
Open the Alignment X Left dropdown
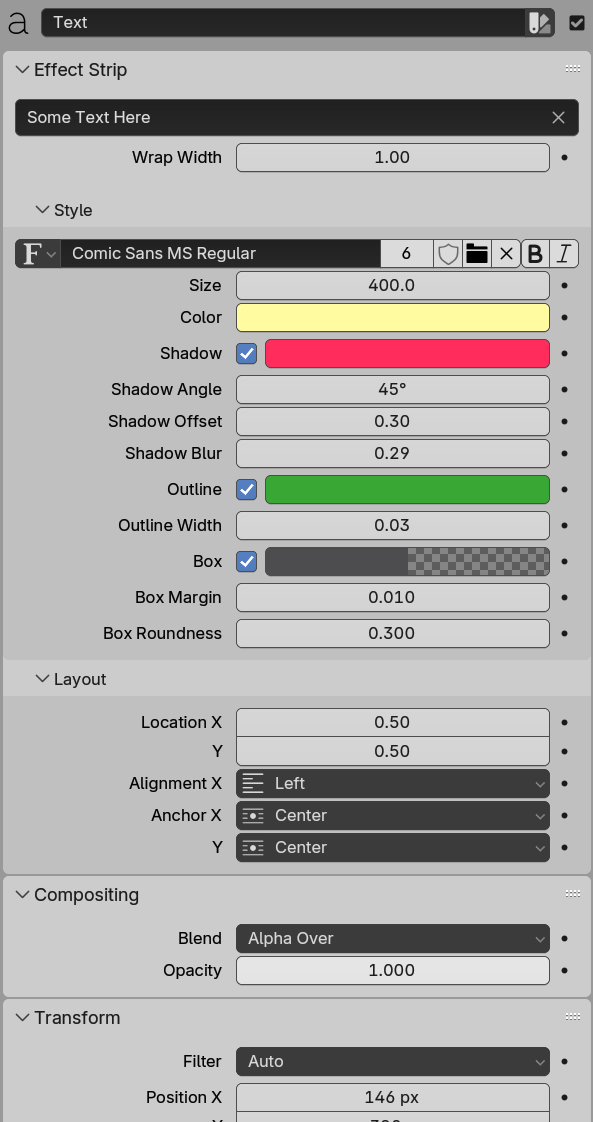(393, 784)
